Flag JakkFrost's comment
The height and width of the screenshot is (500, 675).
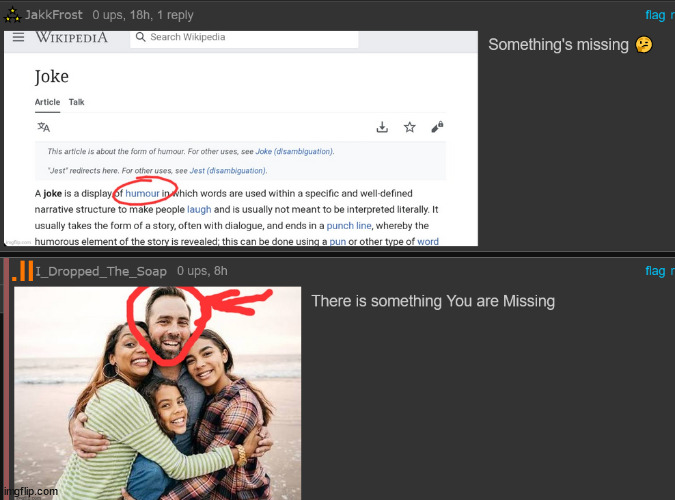point(655,15)
